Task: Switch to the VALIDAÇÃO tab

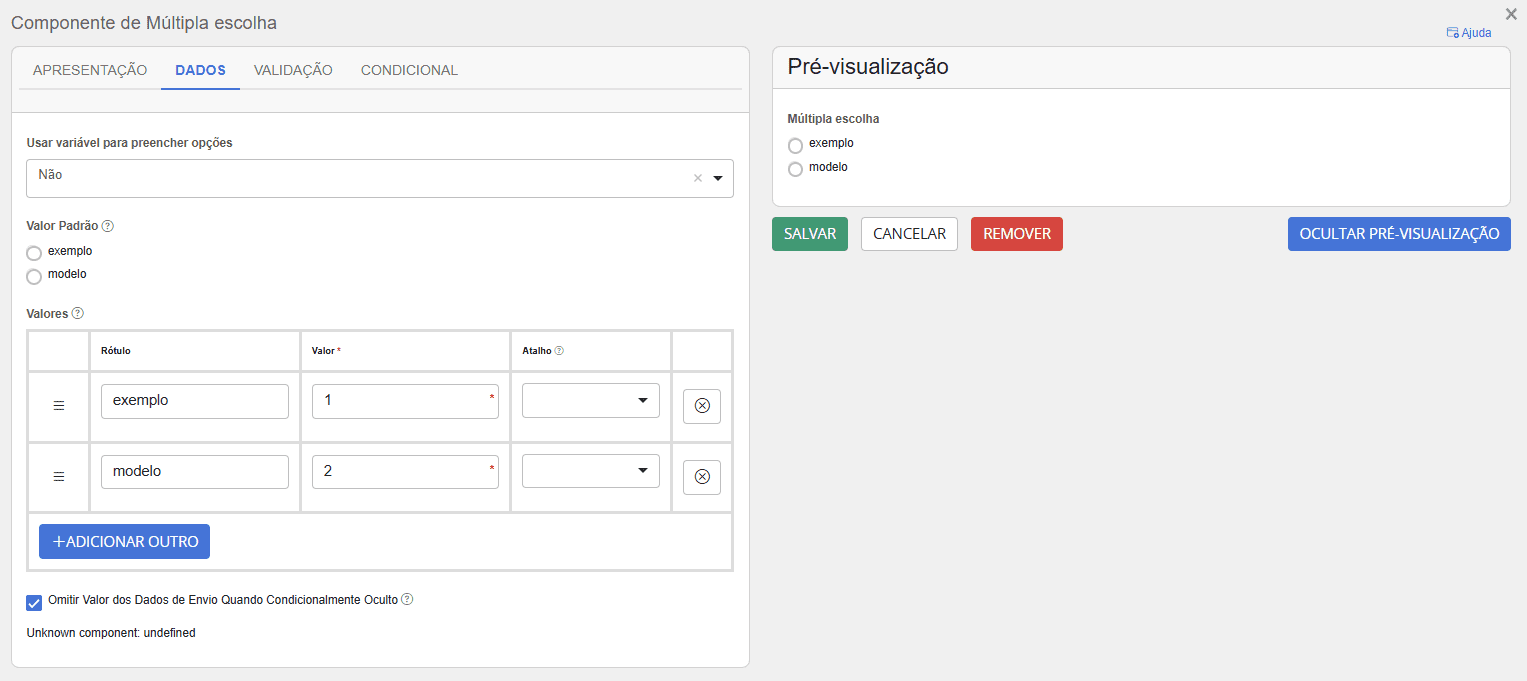Action: (293, 70)
